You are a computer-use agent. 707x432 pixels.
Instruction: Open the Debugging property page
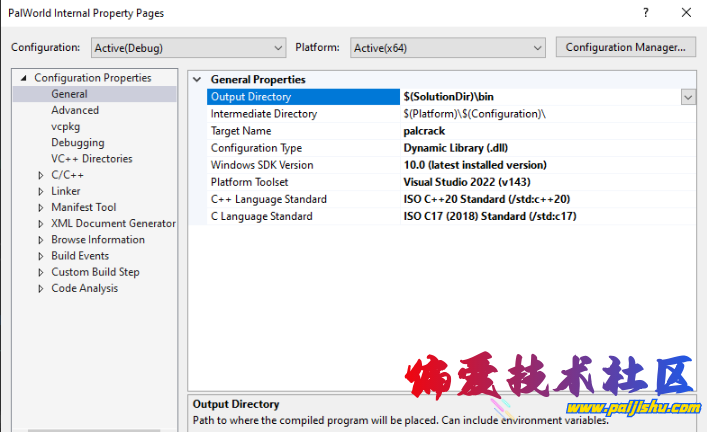pyautogui.click(x=77, y=142)
